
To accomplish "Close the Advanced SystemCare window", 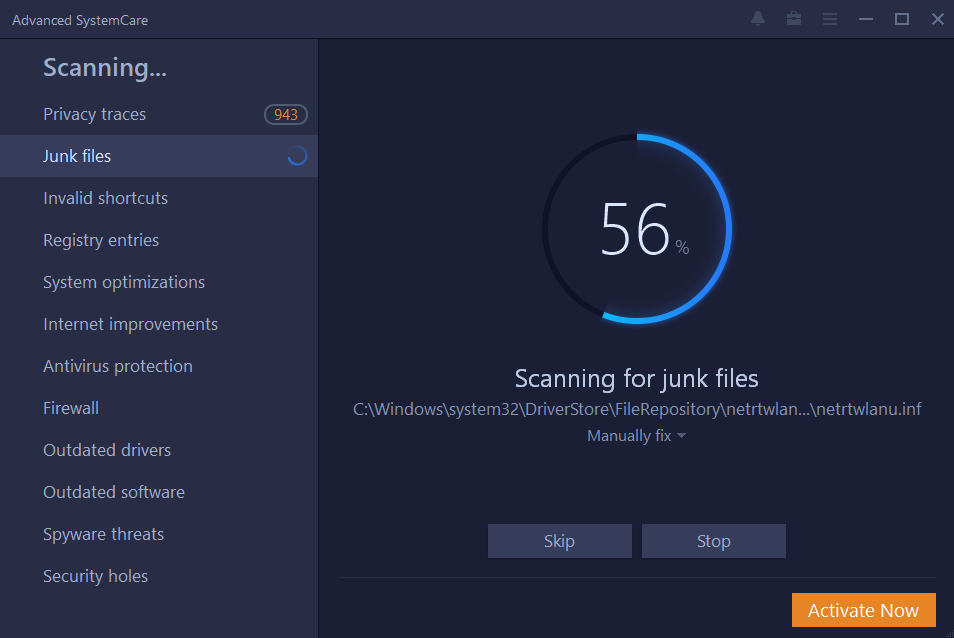I will [x=938, y=19].
